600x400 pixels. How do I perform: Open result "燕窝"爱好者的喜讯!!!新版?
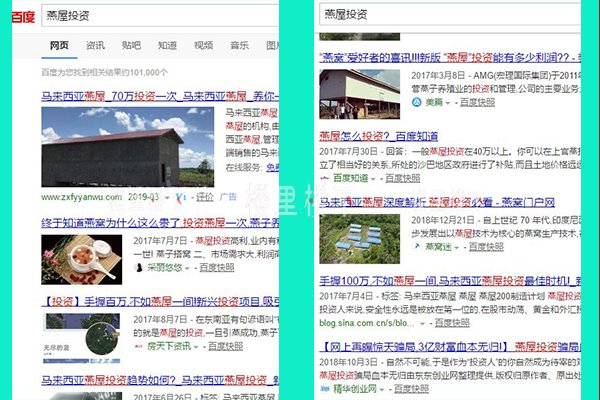point(450,57)
